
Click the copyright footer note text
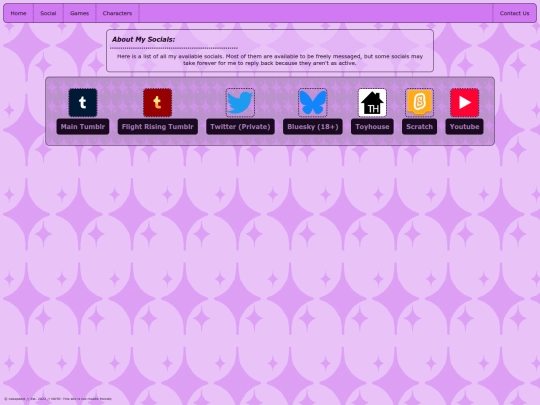(58, 399)
